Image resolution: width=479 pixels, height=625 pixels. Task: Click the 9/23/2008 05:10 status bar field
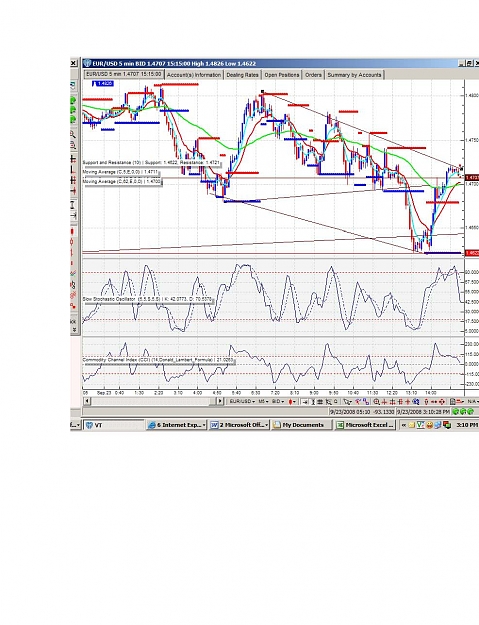click(350, 411)
